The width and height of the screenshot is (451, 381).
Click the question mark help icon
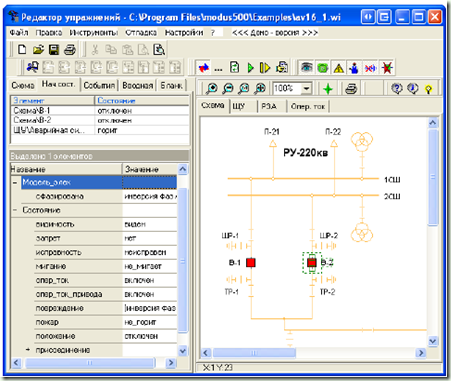coord(397,89)
